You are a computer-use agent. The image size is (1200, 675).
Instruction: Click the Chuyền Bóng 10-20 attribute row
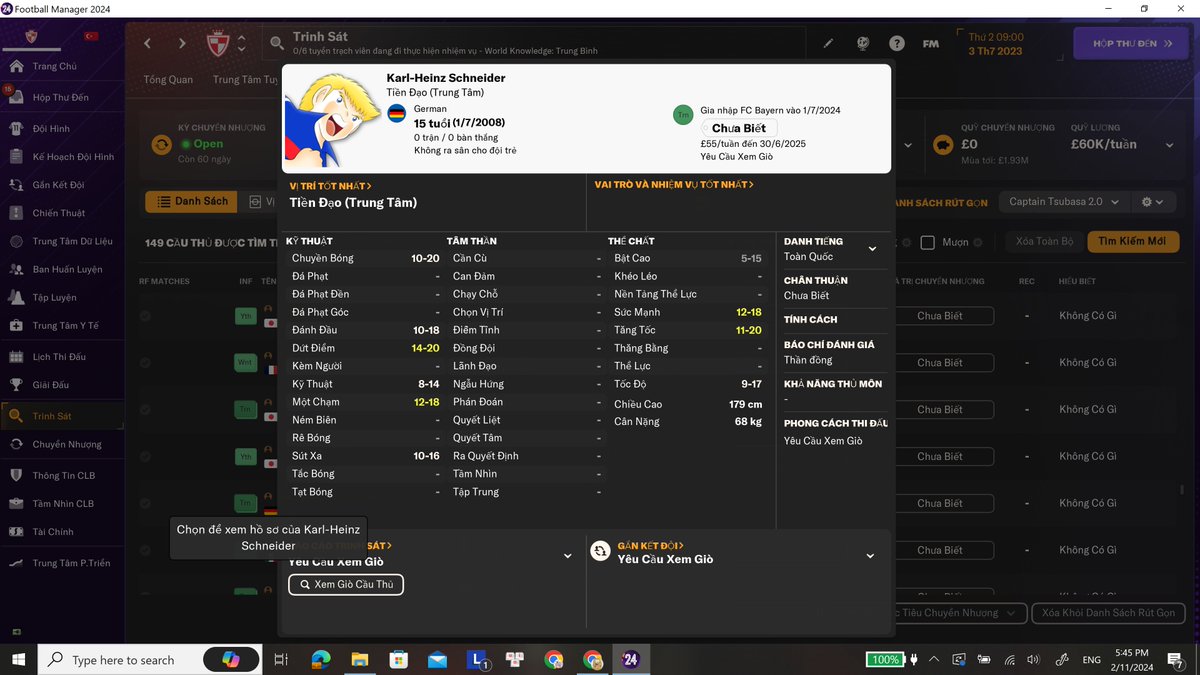coord(365,258)
